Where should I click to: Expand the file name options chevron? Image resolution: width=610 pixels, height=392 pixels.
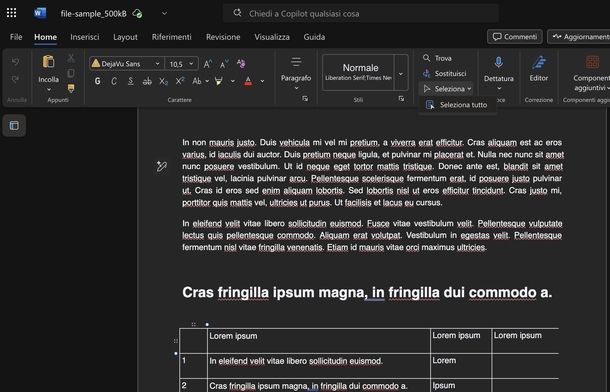point(164,13)
